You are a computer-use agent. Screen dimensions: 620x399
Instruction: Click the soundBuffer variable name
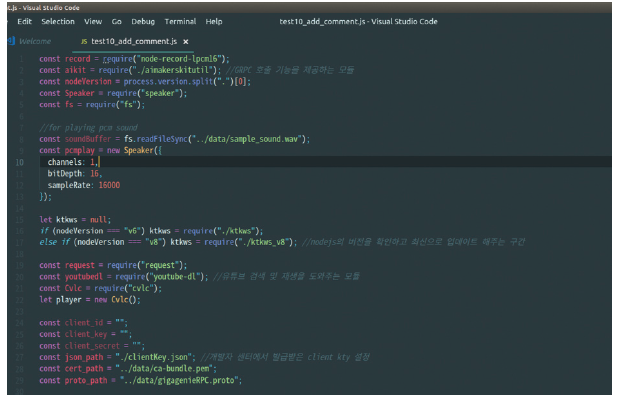(88, 139)
